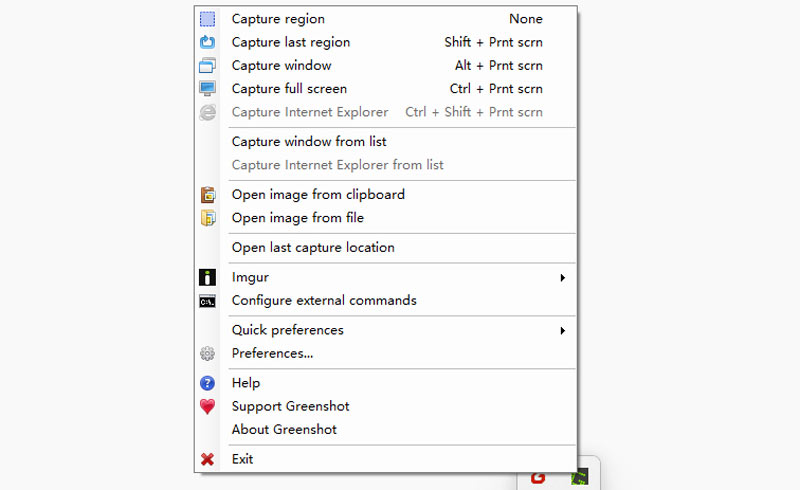The height and width of the screenshot is (490, 800).
Task: Click the greyed Internet Explorer capture icon
Action: (x=207, y=112)
